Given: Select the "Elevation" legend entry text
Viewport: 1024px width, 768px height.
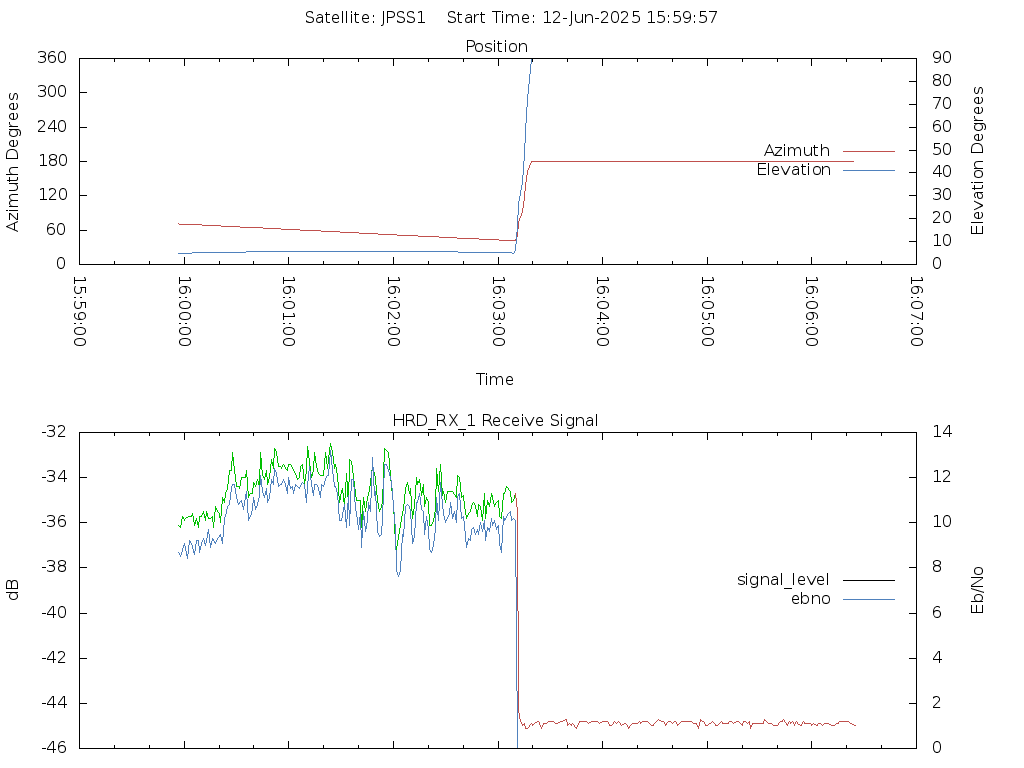Looking at the screenshot, I should click(793, 170).
